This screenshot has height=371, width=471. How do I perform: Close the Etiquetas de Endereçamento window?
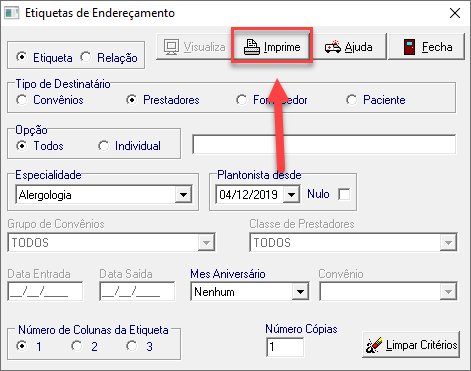(x=455, y=13)
